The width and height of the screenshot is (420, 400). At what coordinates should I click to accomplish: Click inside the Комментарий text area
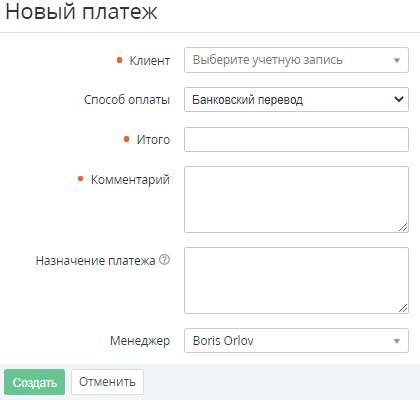(x=296, y=199)
